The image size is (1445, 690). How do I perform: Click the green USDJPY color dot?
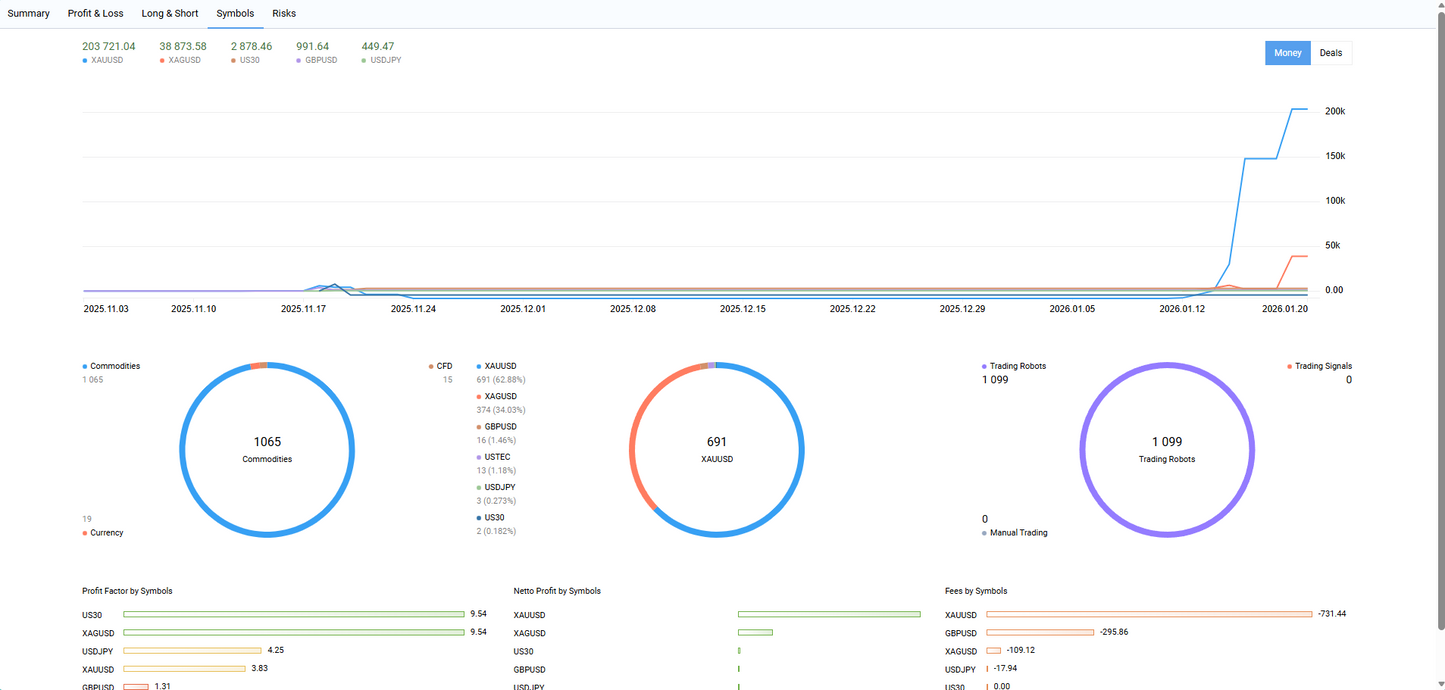362,60
